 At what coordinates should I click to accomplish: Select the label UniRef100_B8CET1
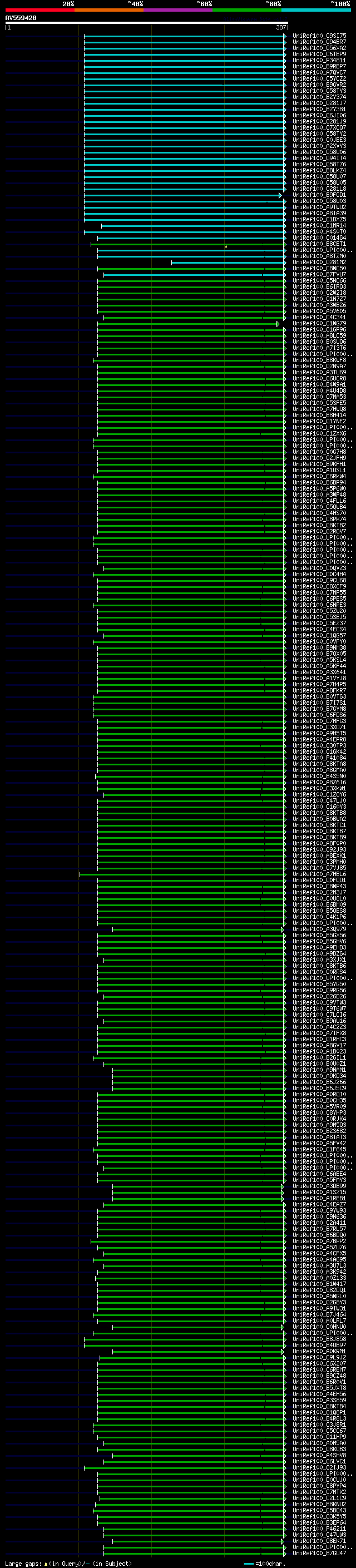pos(319,244)
